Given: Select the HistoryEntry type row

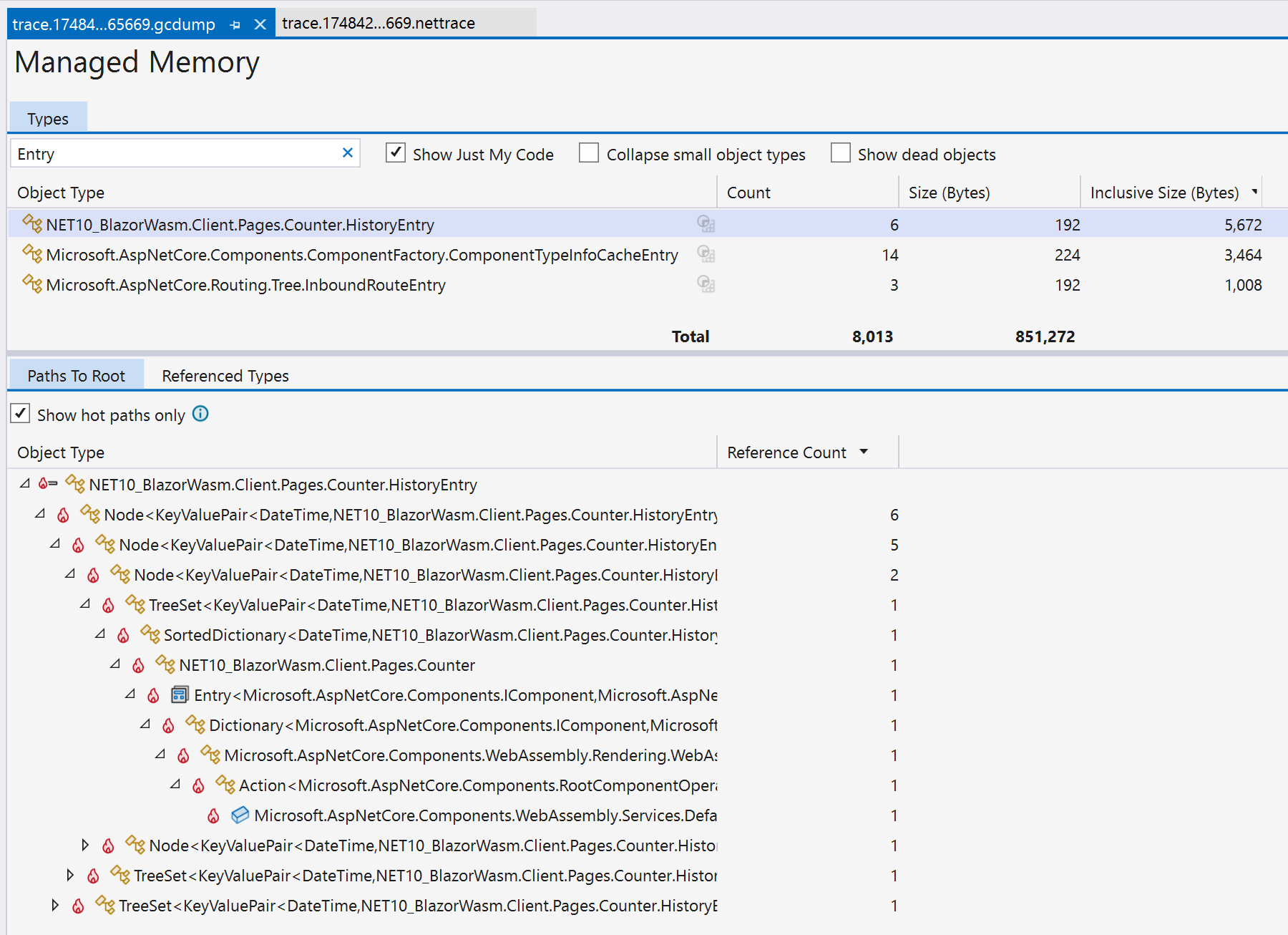Looking at the screenshot, I should click(648, 224).
